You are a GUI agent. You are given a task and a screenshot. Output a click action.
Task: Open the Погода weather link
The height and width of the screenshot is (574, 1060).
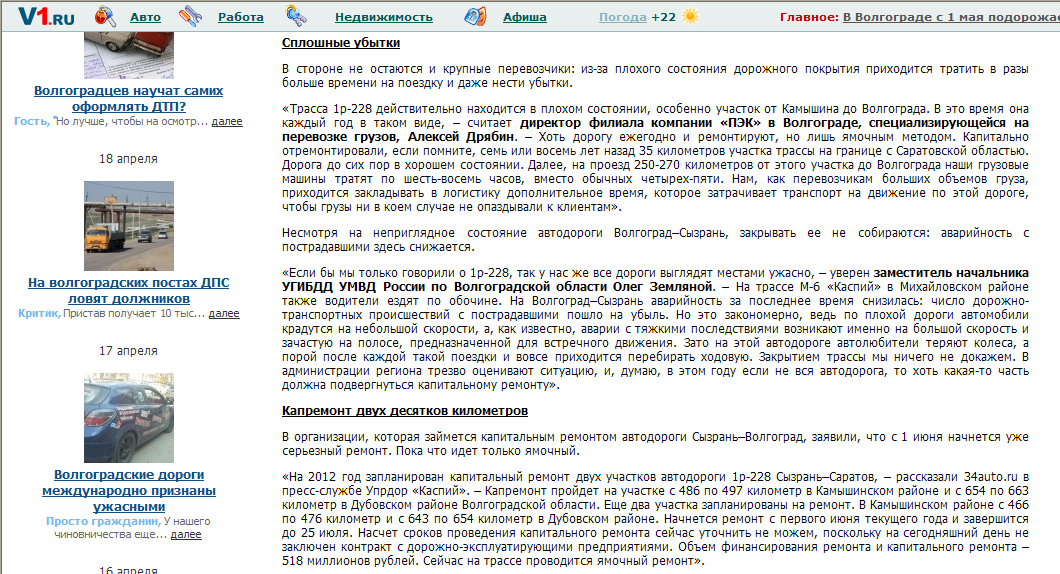tap(623, 17)
